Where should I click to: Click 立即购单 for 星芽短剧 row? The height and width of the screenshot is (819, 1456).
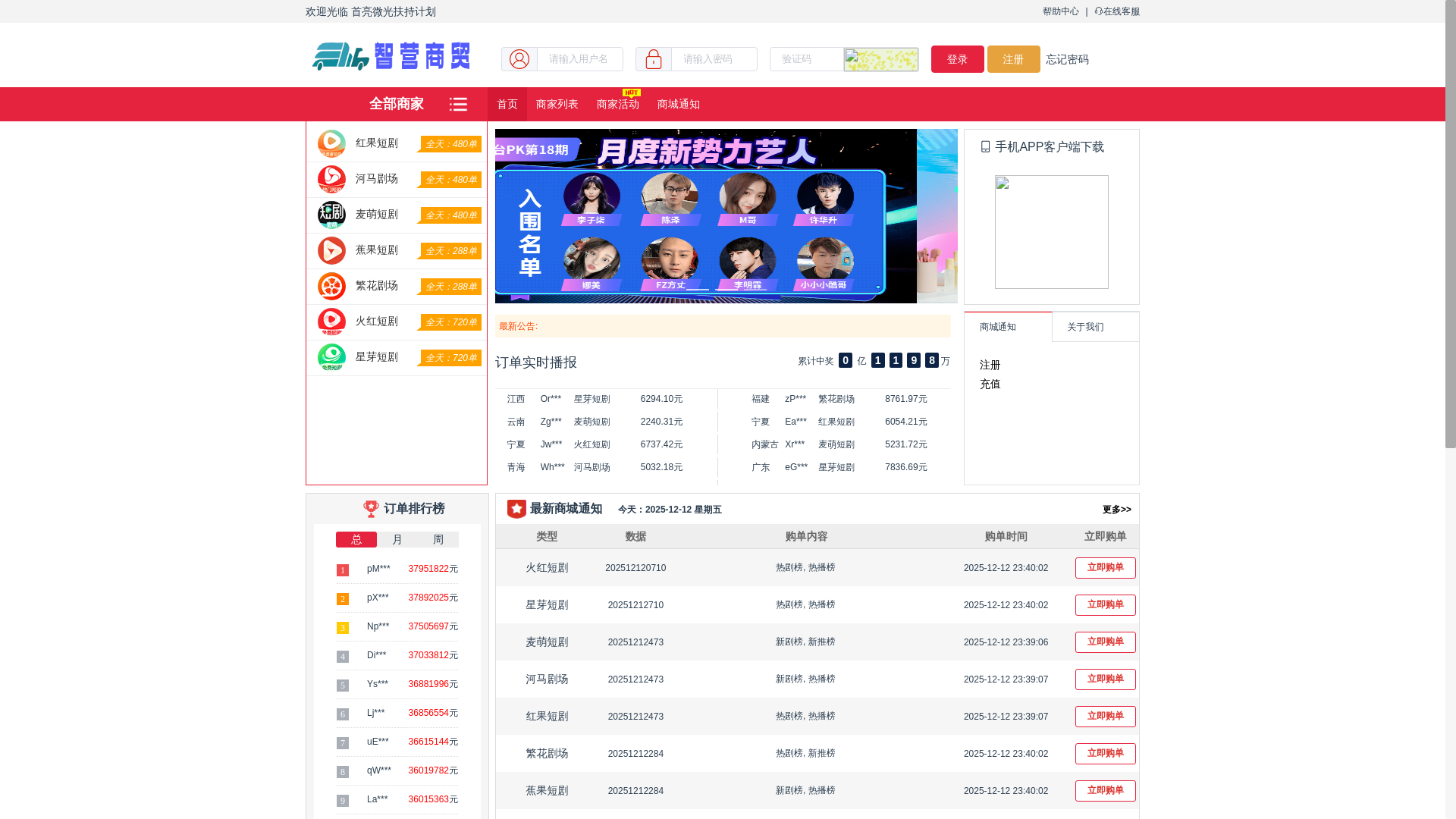click(x=1106, y=605)
